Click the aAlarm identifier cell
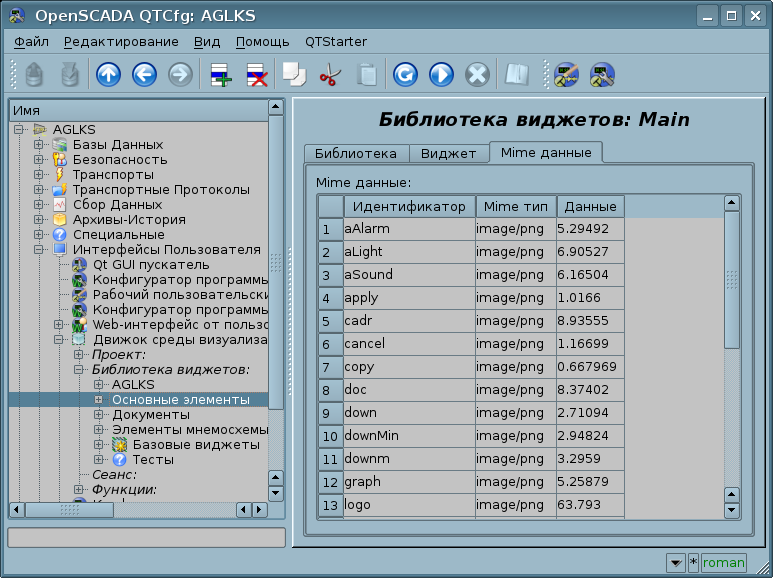773x578 pixels. tap(409, 229)
